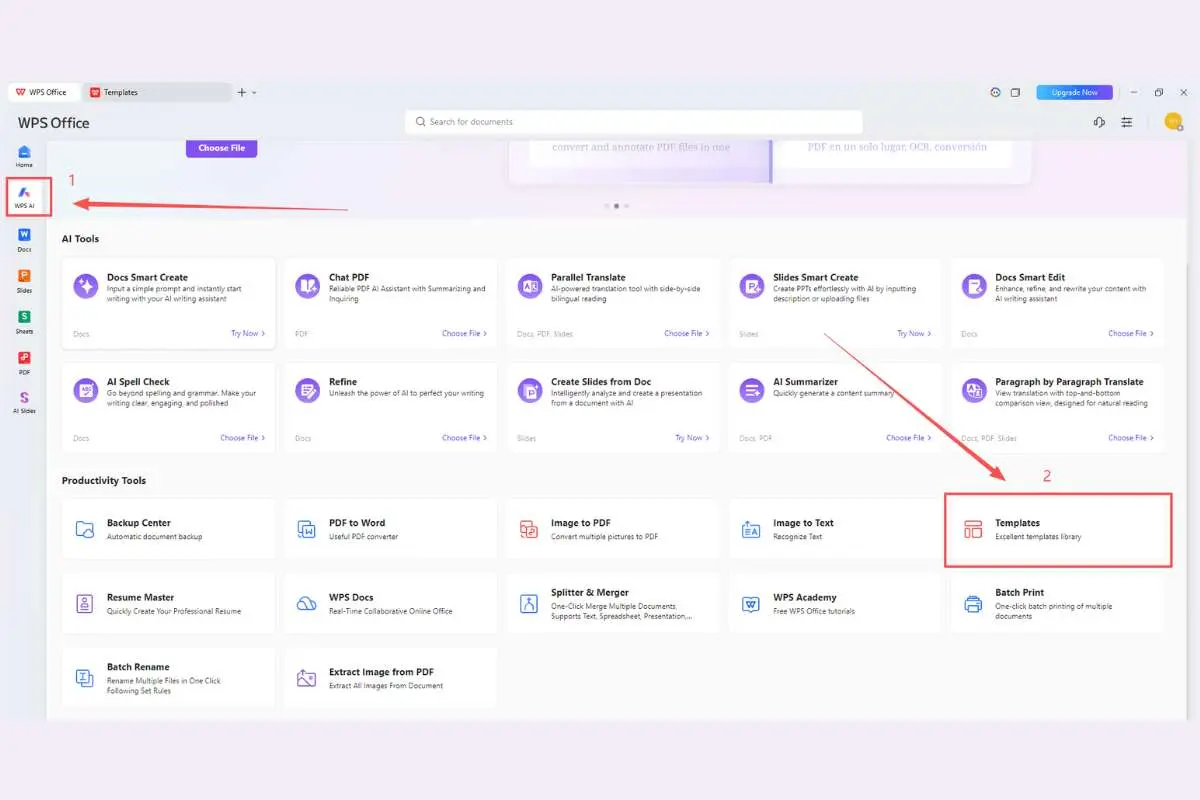Open Slides in the left sidebar
The width and height of the screenshot is (1200, 800).
(x=24, y=280)
